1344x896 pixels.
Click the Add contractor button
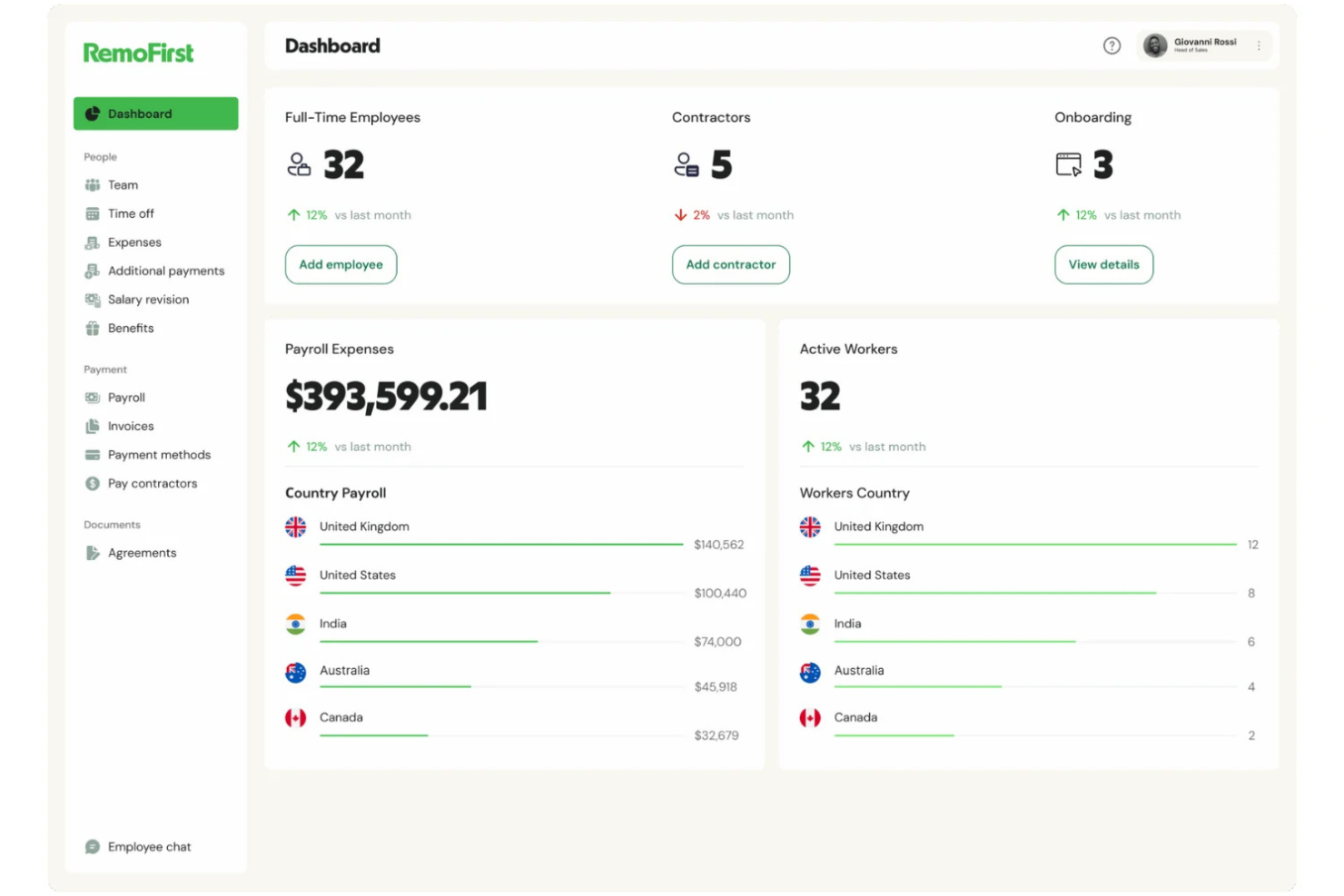[x=731, y=264]
